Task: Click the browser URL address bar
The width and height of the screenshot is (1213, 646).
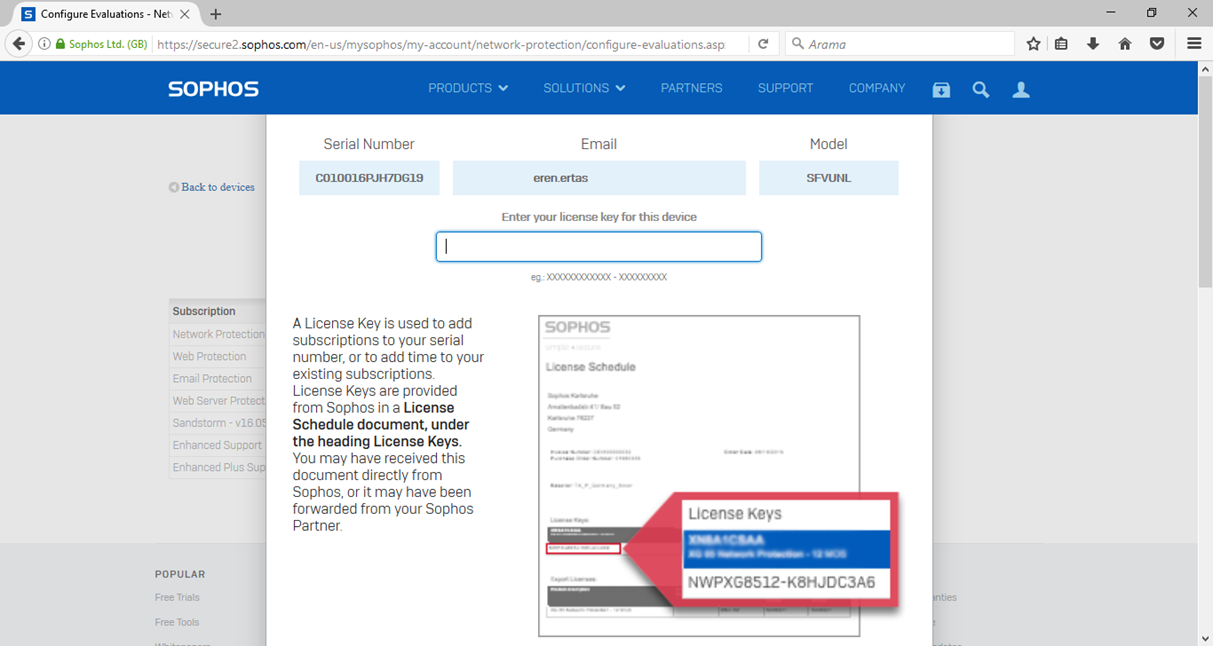Action: tap(452, 44)
